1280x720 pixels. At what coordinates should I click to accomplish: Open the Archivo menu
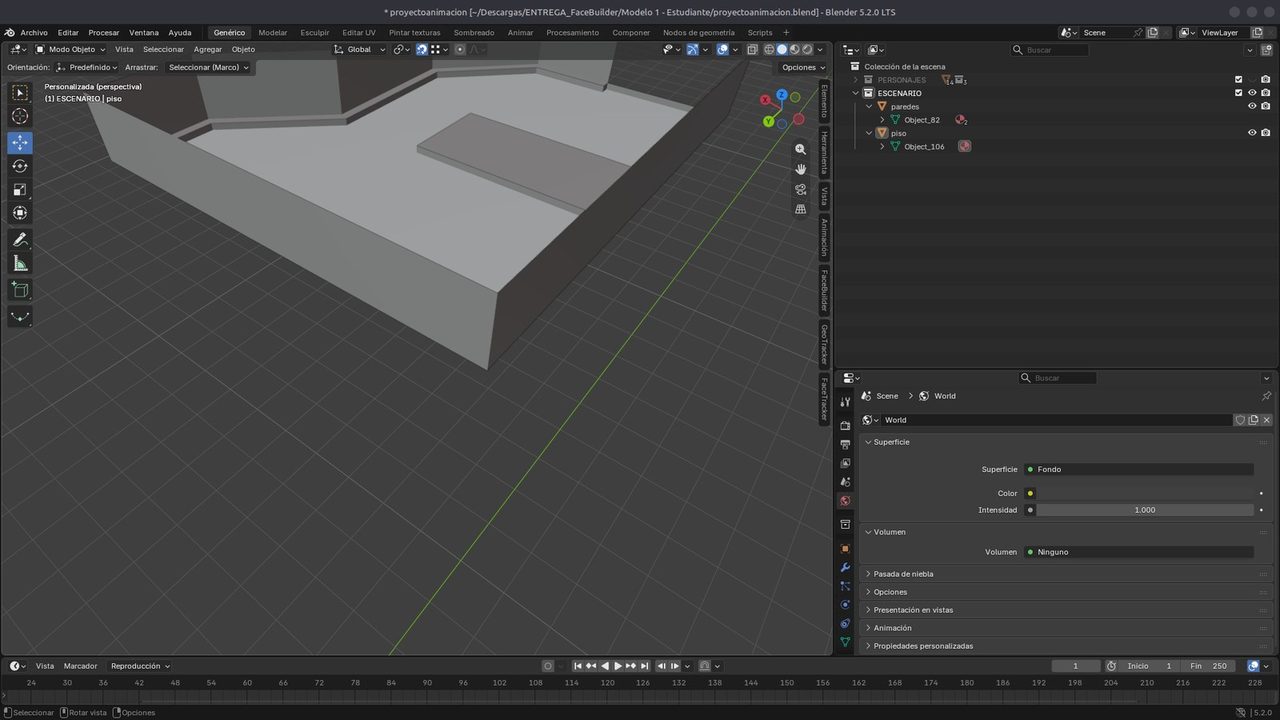pos(34,32)
